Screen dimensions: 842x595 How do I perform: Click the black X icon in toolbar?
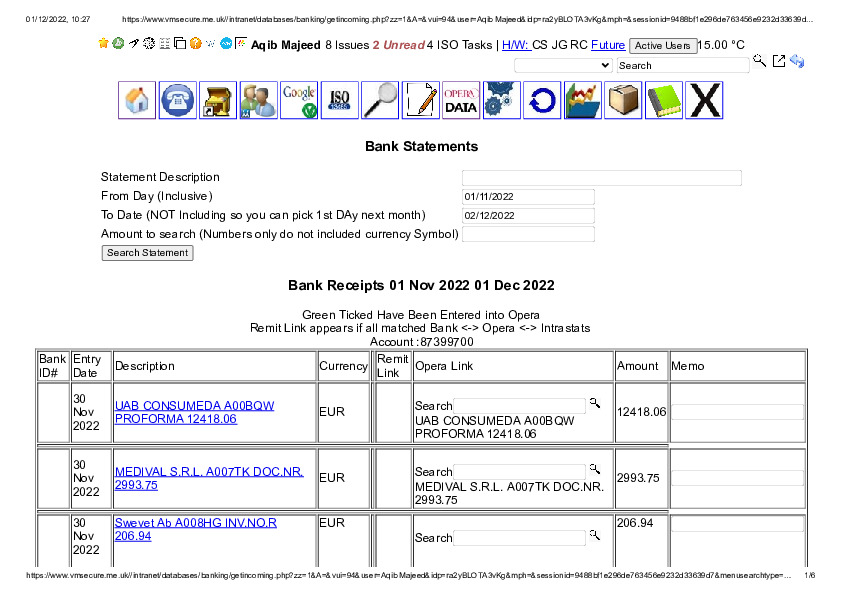[x=704, y=101]
